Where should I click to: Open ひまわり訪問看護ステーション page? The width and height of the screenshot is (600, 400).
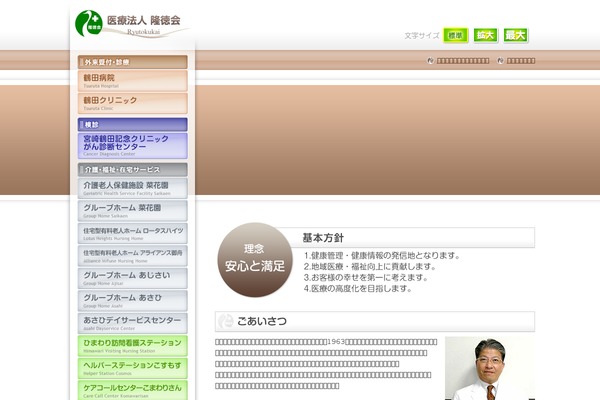coord(132,346)
